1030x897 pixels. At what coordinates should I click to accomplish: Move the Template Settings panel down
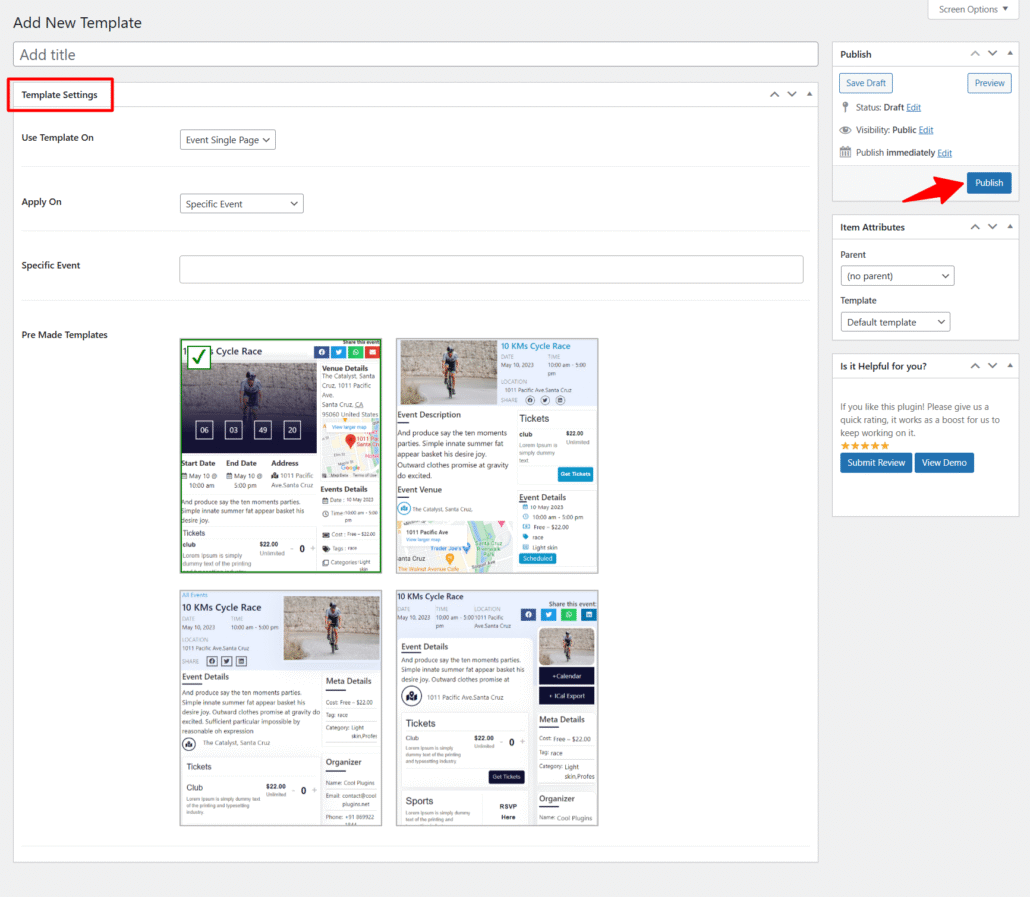pos(792,94)
